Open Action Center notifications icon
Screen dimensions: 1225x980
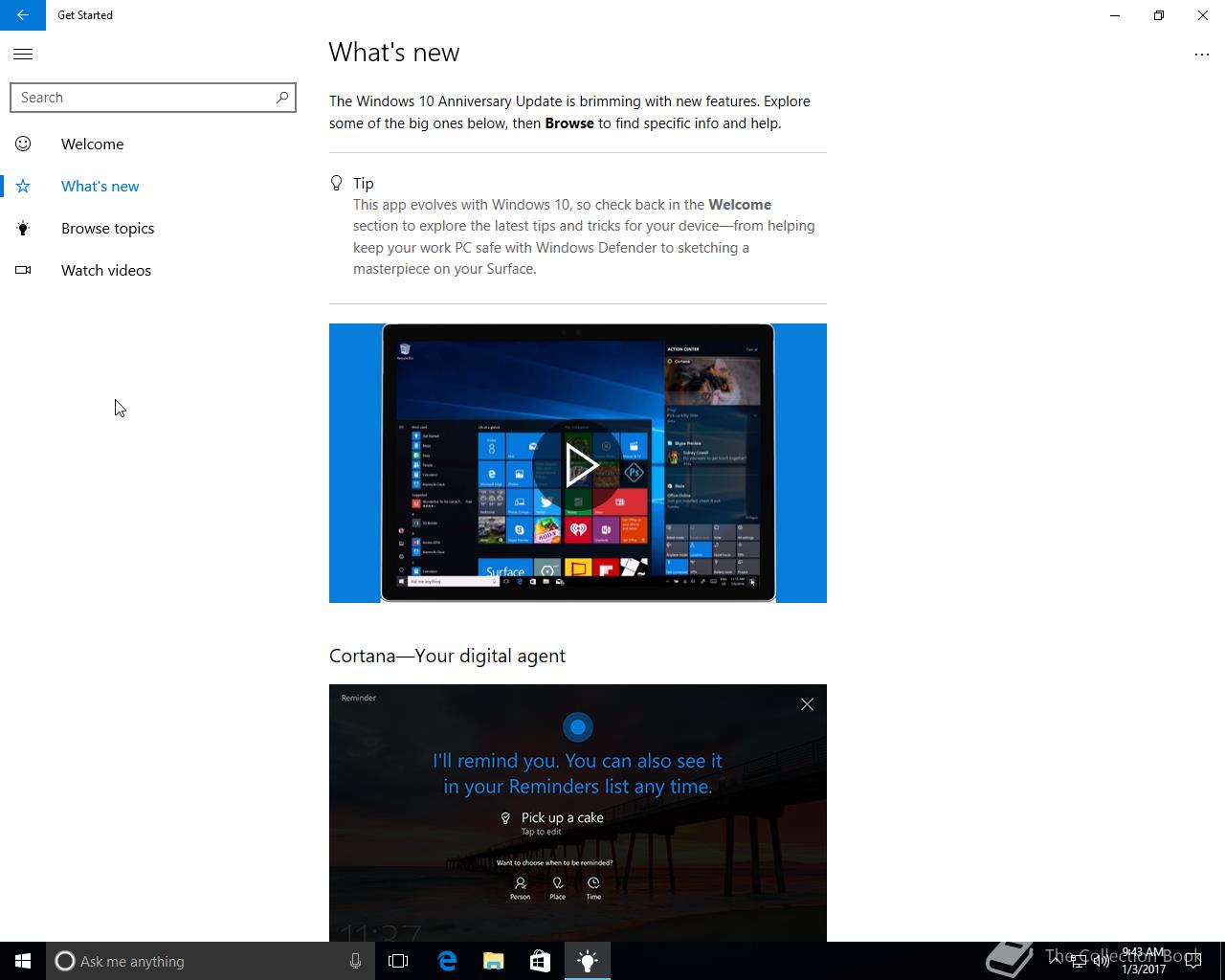point(1193,961)
